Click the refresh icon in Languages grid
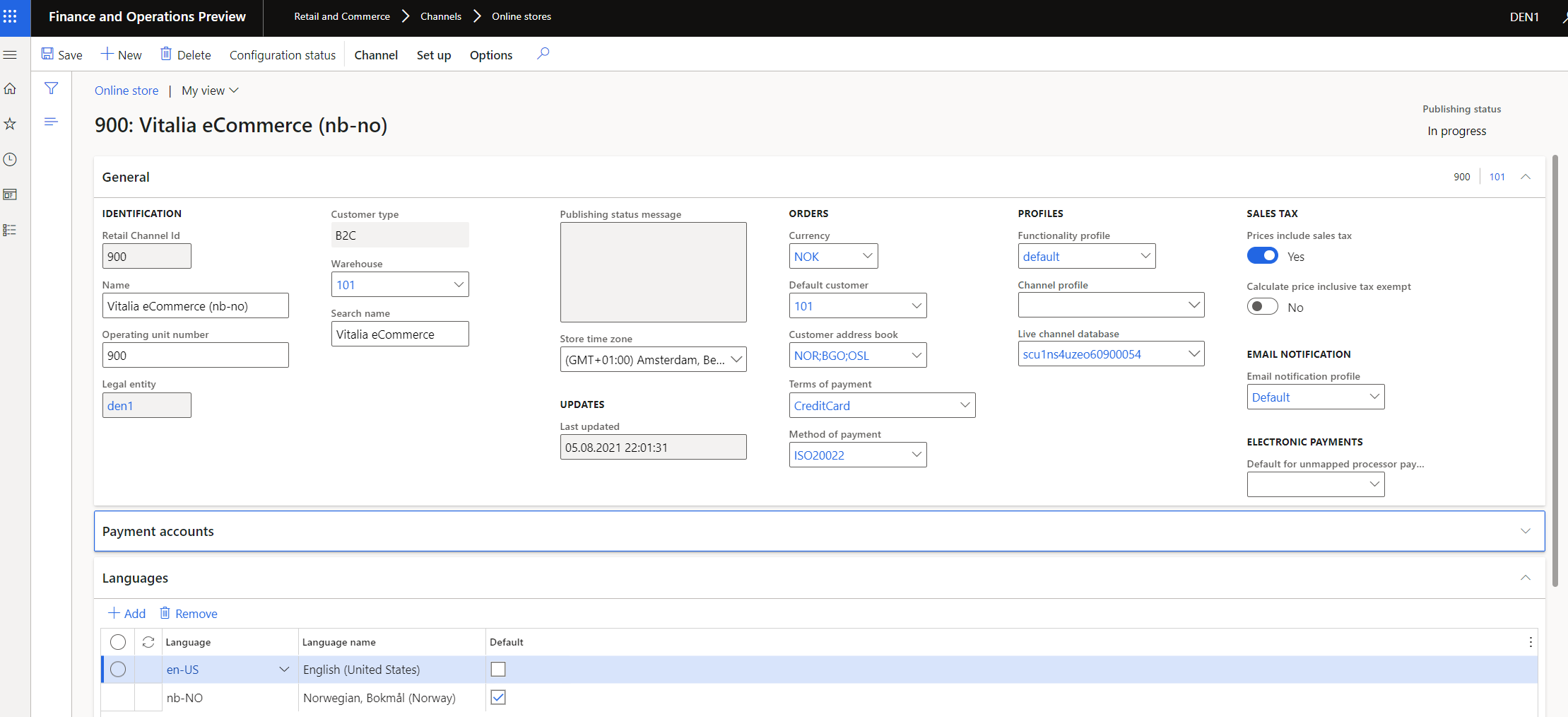 click(x=148, y=642)
